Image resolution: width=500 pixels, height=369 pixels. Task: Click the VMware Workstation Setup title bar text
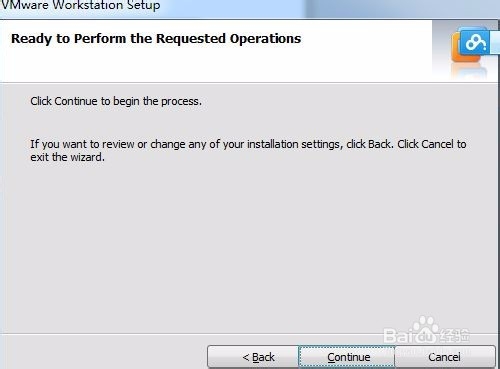[80, 5]
